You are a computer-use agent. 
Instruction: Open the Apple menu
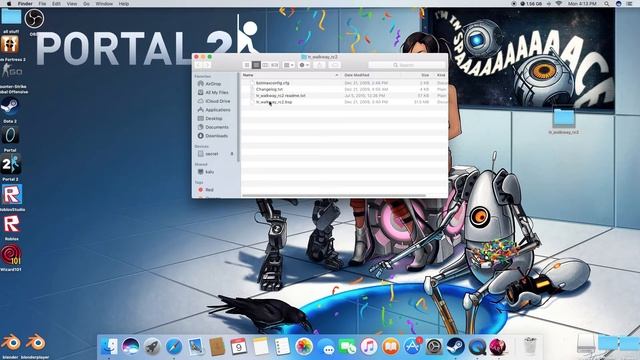tap(9, 4)
